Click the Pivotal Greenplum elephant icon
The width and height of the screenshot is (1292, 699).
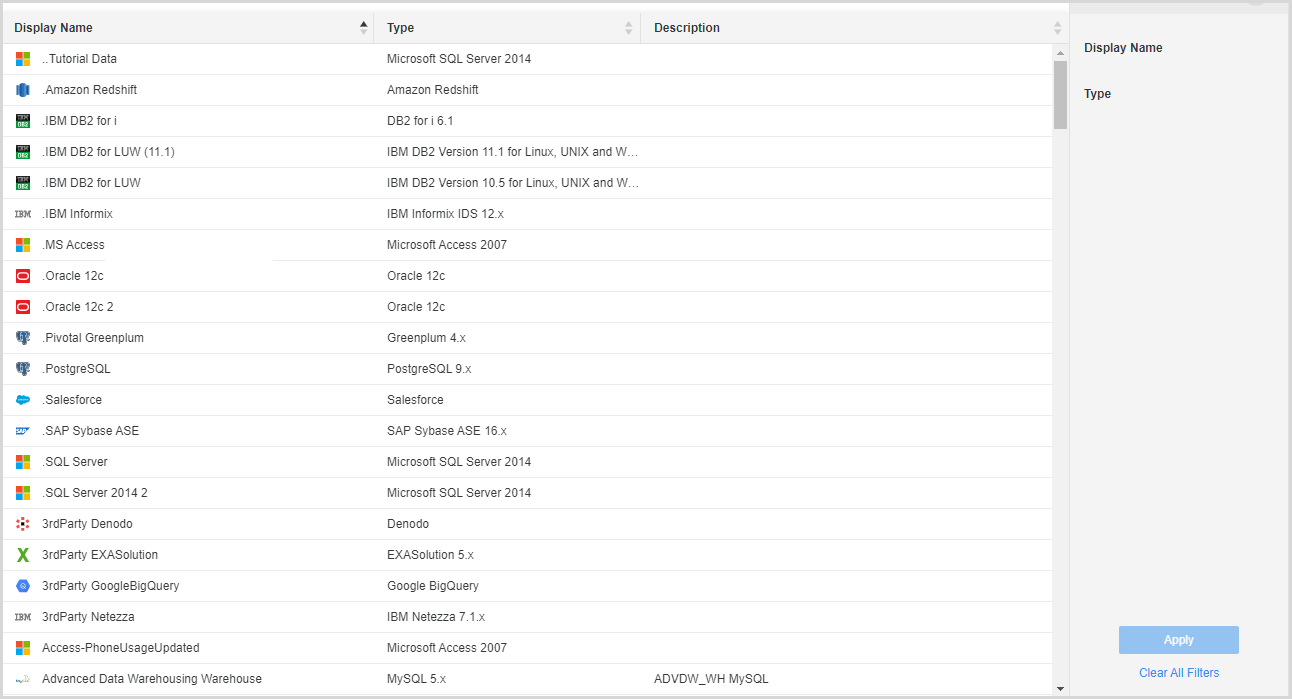(x=23, y=338)
